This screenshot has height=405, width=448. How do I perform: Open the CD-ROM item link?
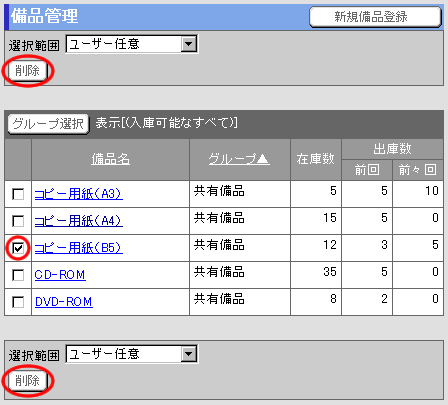(60, 275)
